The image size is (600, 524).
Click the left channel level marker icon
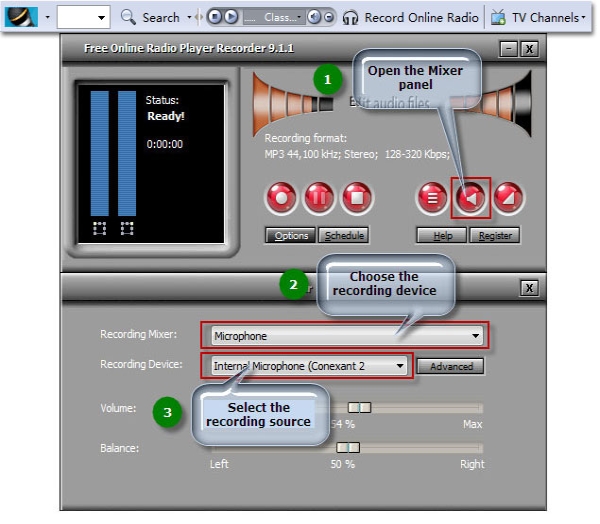99,228
